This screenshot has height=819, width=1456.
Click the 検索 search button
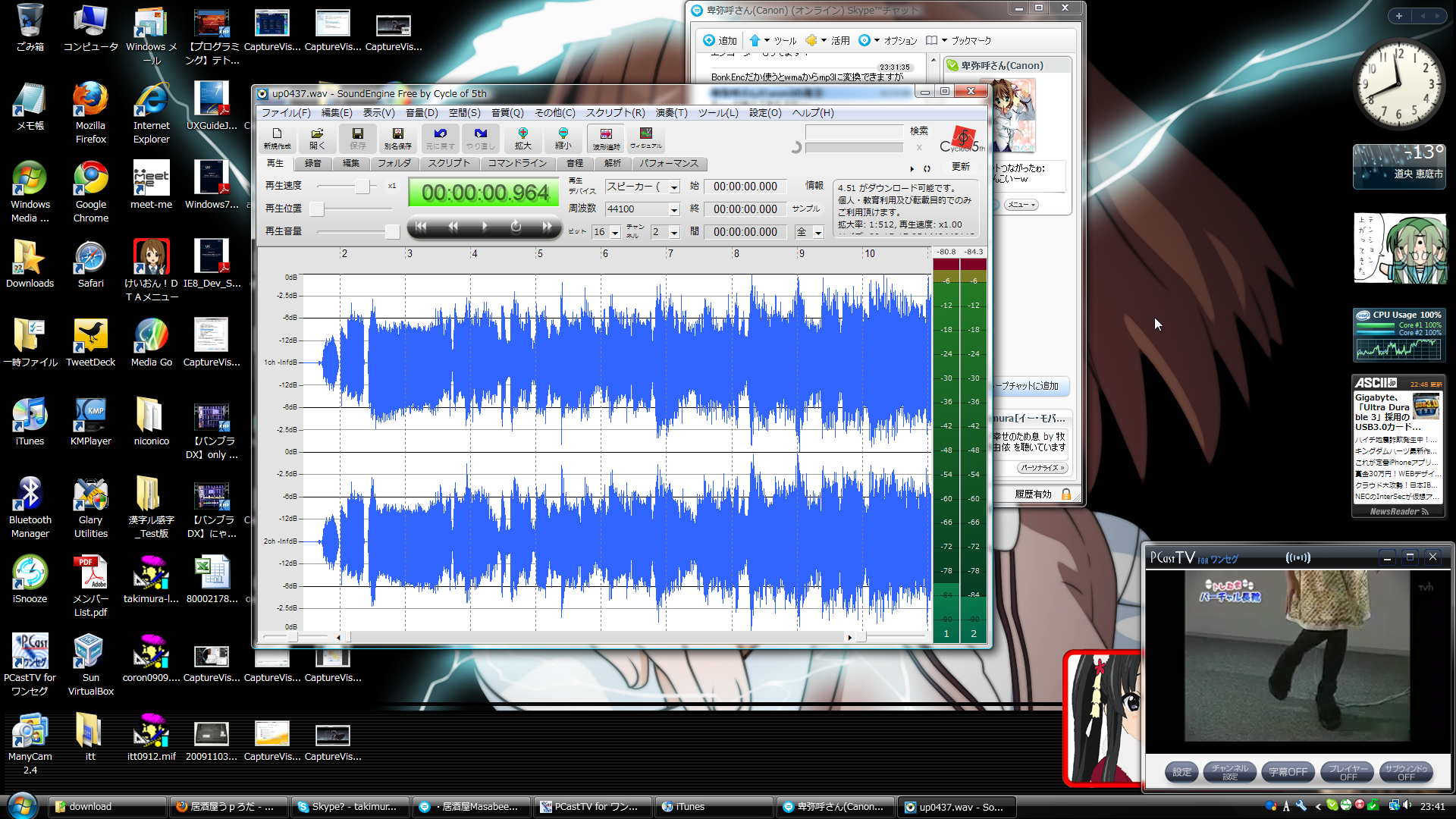click(919, 131)
